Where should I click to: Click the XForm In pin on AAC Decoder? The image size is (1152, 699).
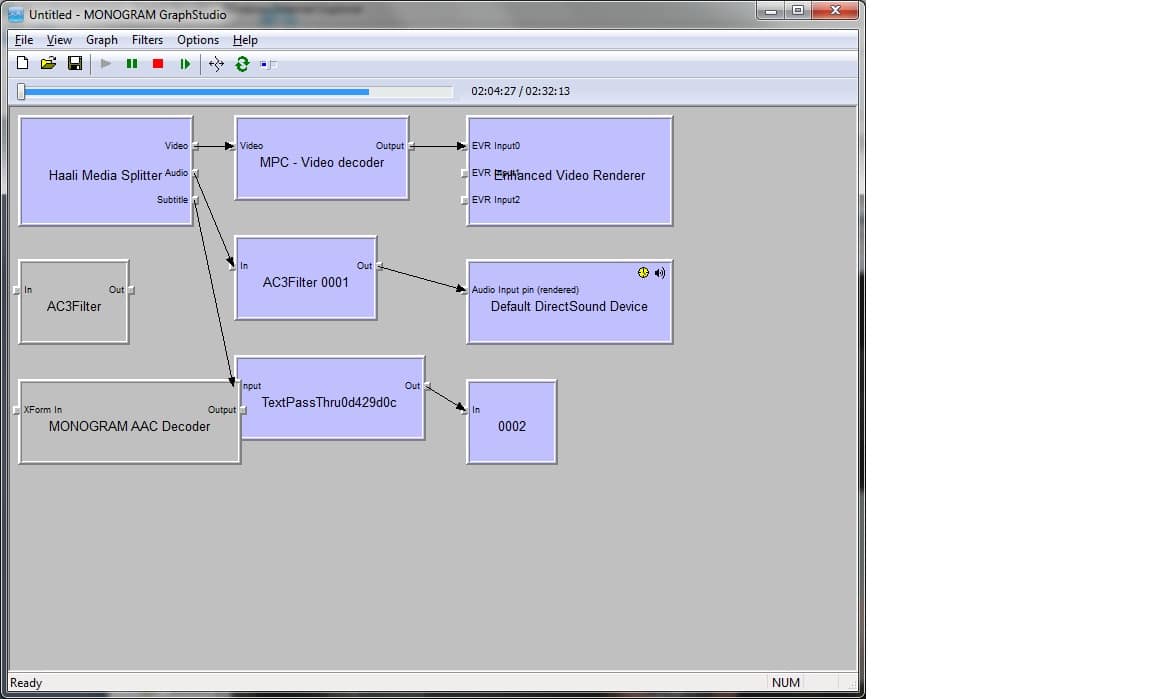[17, 409]
